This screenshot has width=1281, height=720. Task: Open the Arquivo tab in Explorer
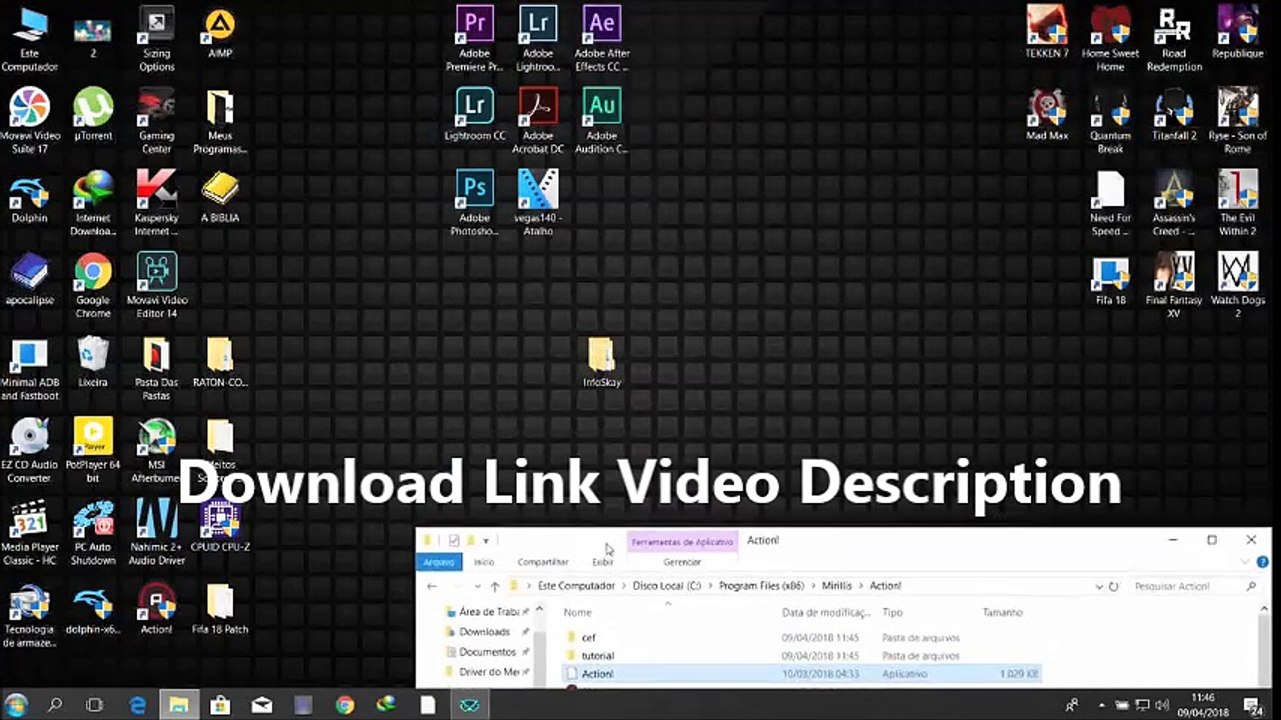click(439, 562)
